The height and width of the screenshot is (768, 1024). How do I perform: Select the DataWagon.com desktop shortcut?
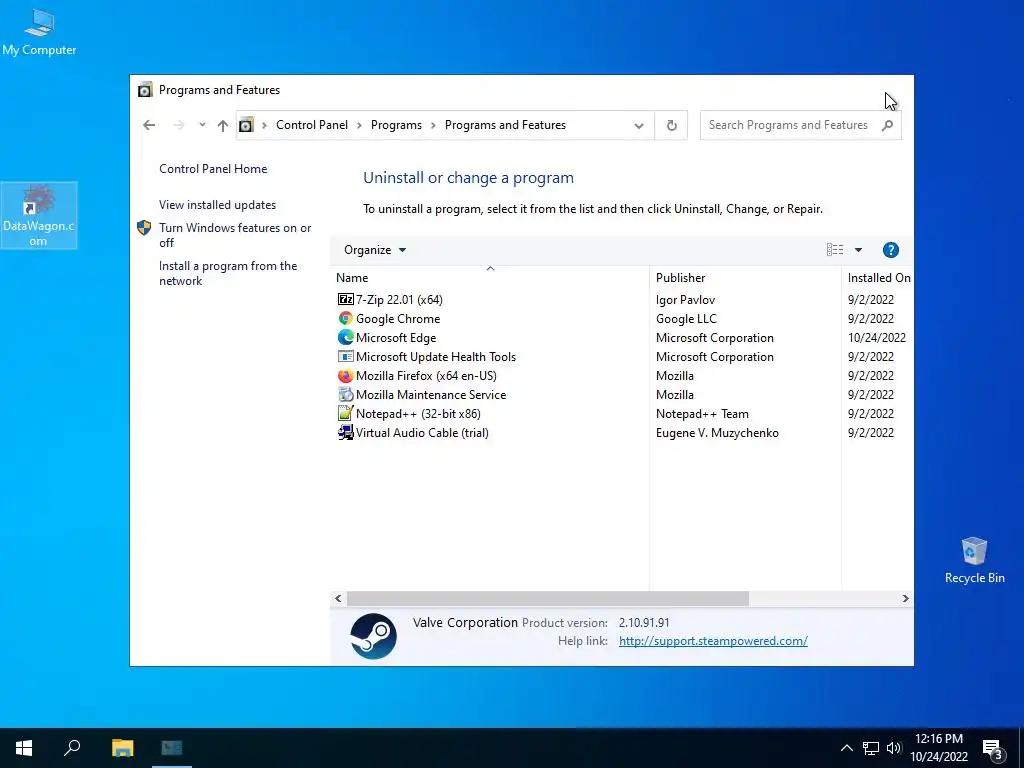39,216
